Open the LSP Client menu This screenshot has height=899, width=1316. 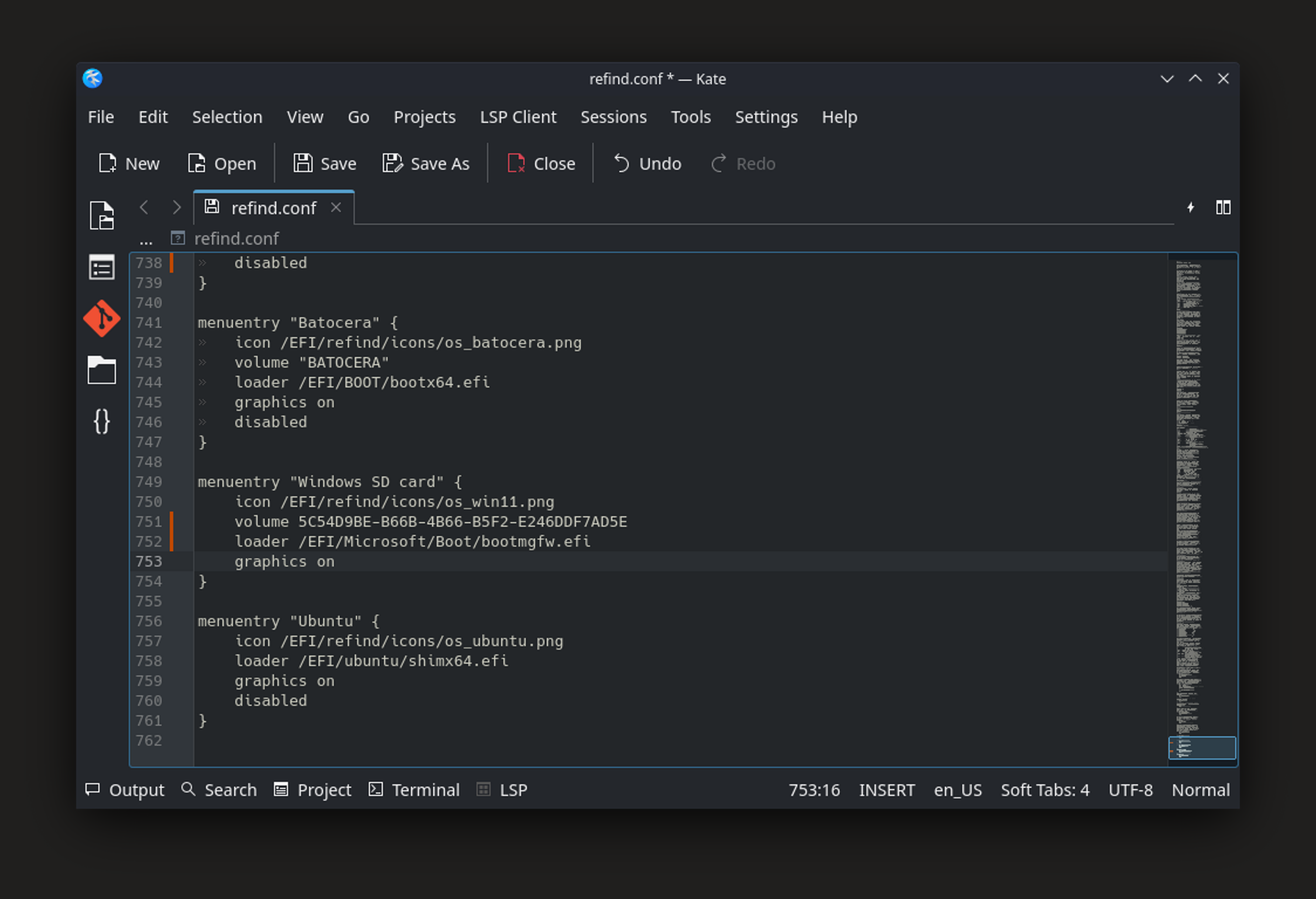(518, 117)
